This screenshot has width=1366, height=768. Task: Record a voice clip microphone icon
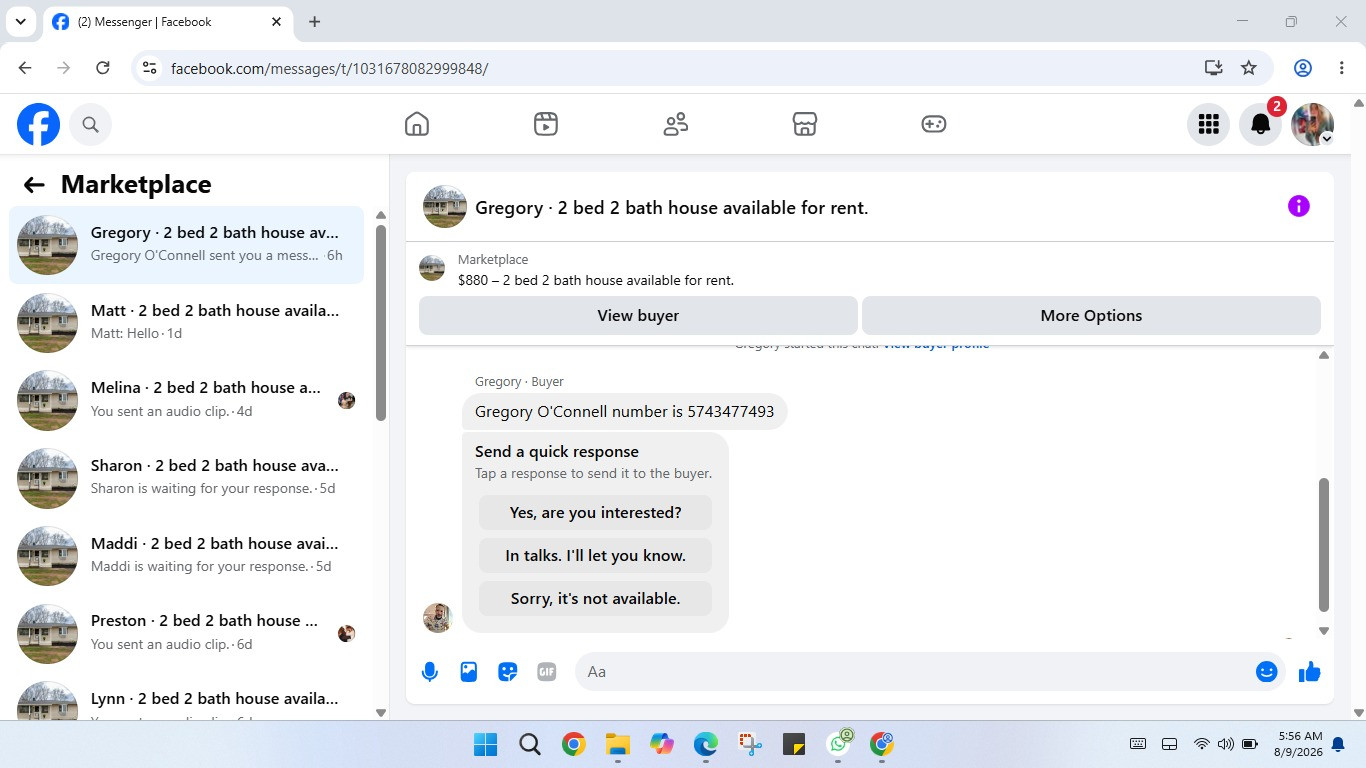coord(430,672)
